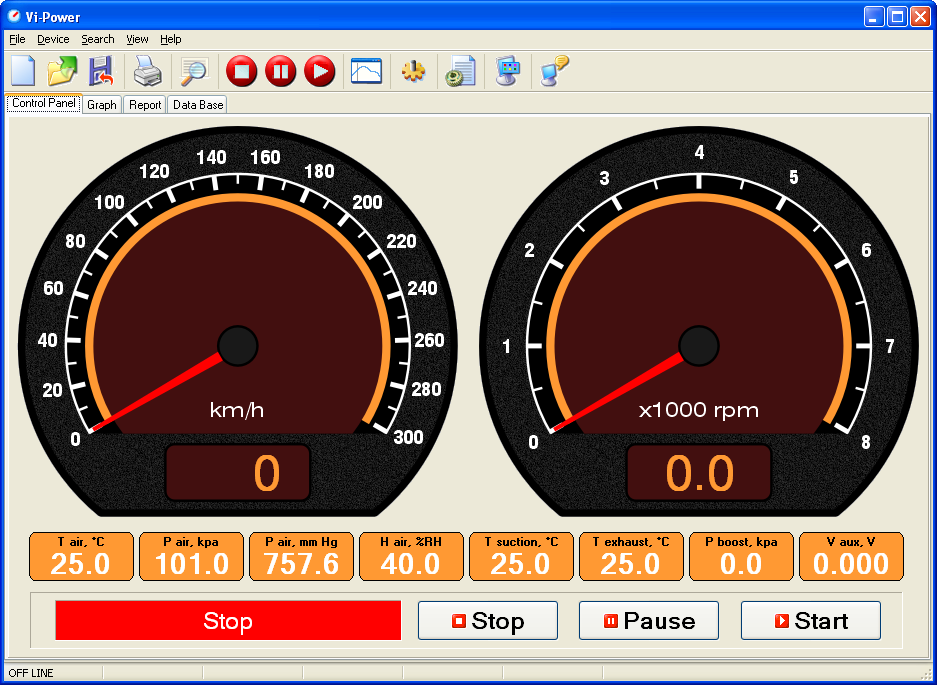Click the T air temperature readout

coord(81,557)
